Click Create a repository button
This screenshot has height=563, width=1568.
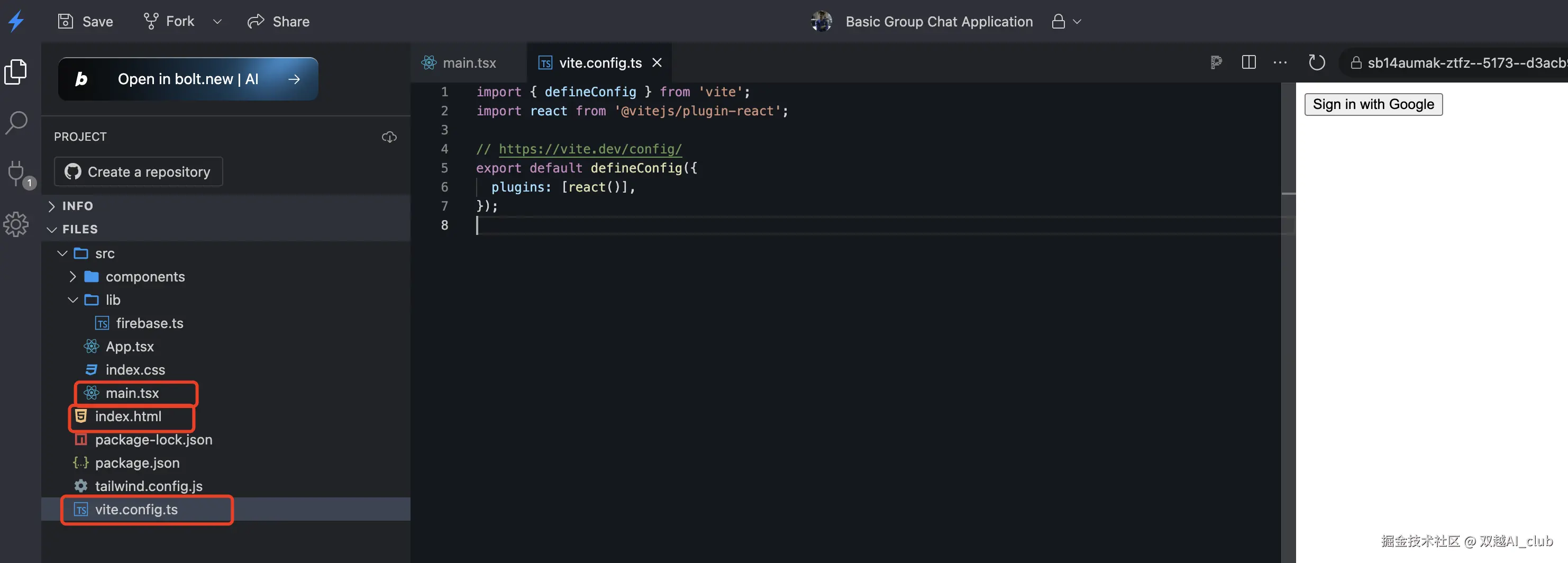(138, 172)
